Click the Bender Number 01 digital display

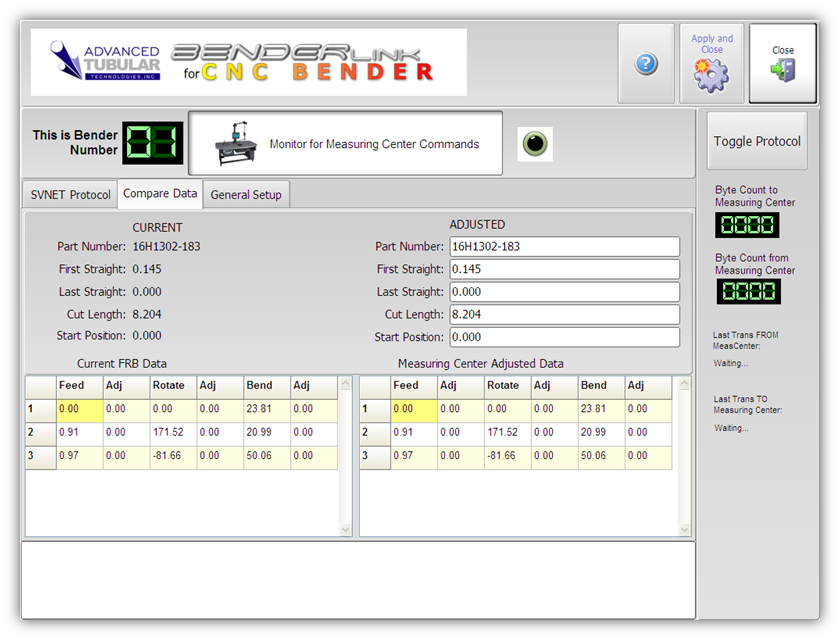pos(152,143)
